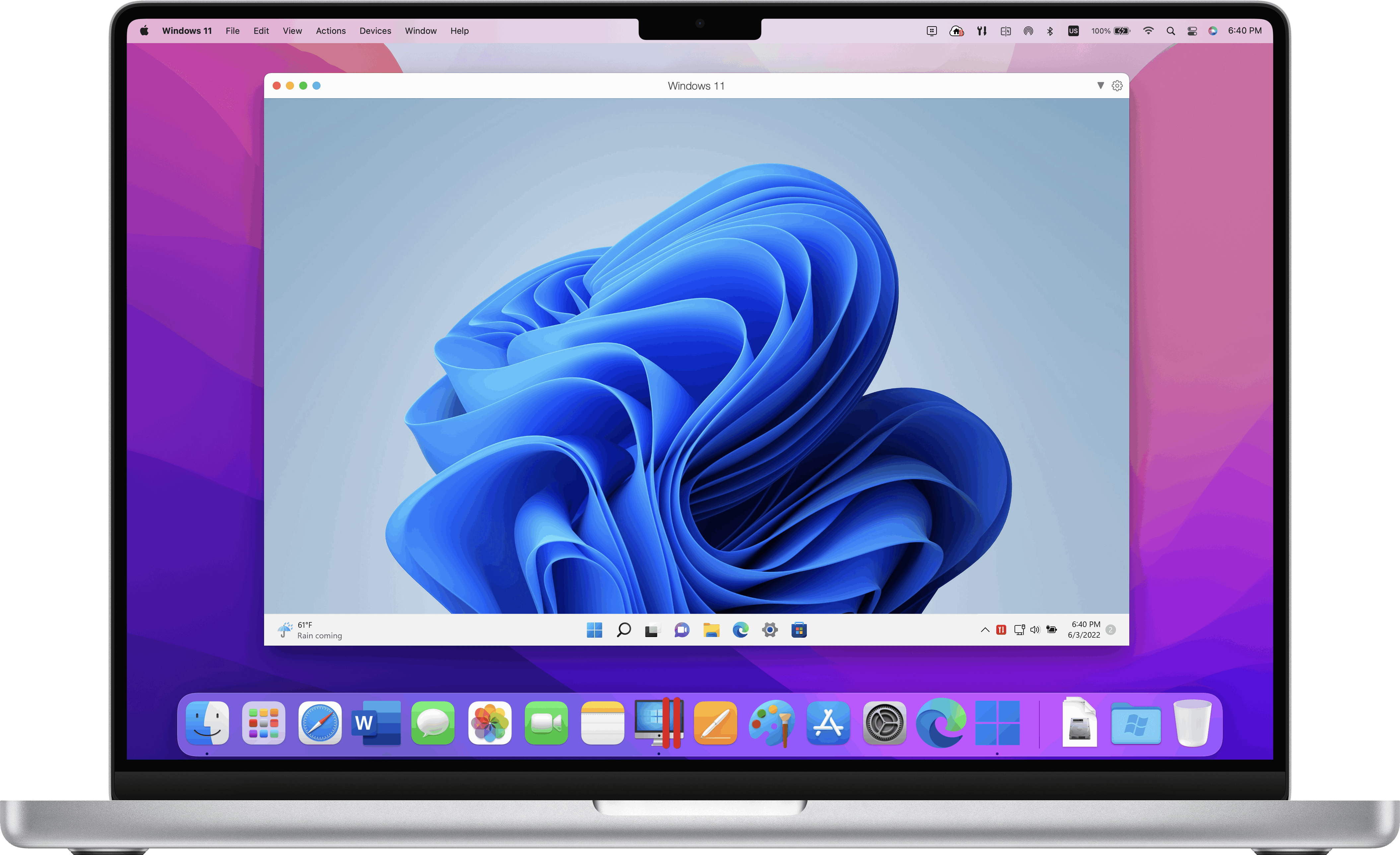Open Spotlight search in menu bar
This screenshot has width=1400, height=855.
1170,31
